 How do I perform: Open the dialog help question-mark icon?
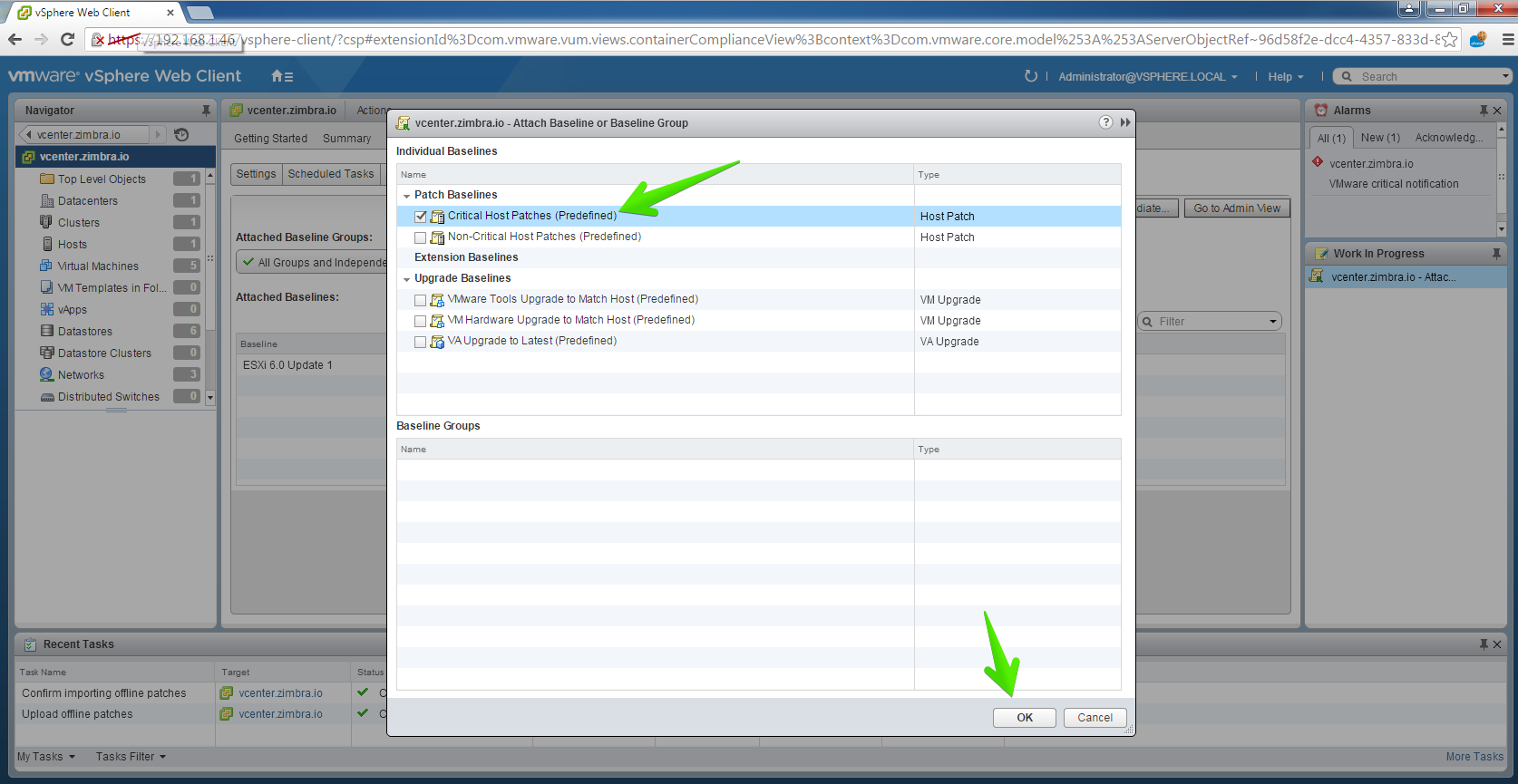[1105, 122]
